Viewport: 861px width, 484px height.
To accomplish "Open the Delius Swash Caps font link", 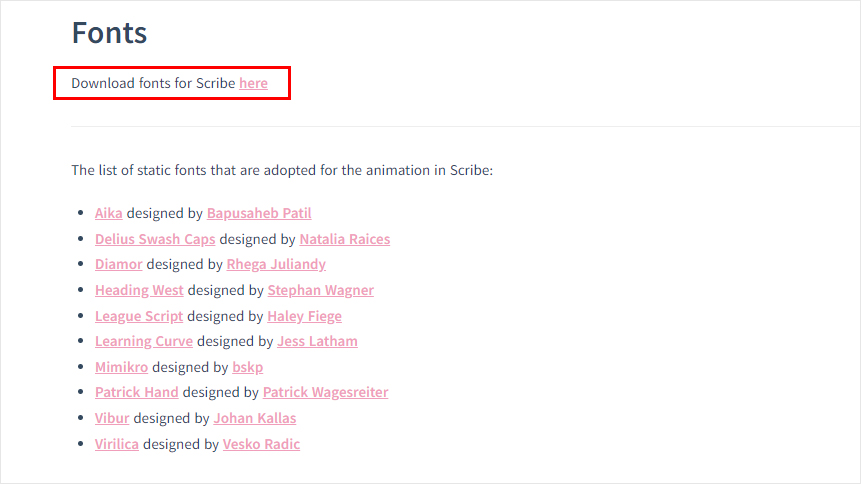I will coord(155,239).
